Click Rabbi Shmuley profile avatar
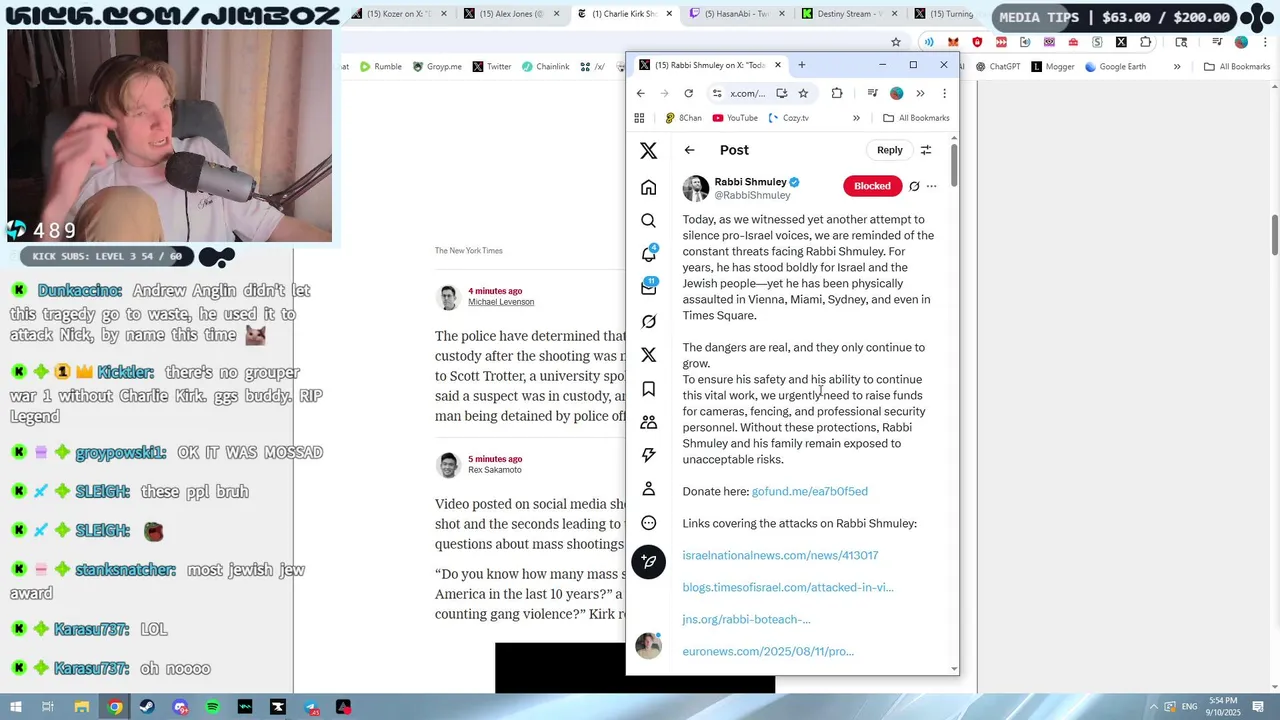The height and width of the screenshot is (720, 1280). click(695, 188)
